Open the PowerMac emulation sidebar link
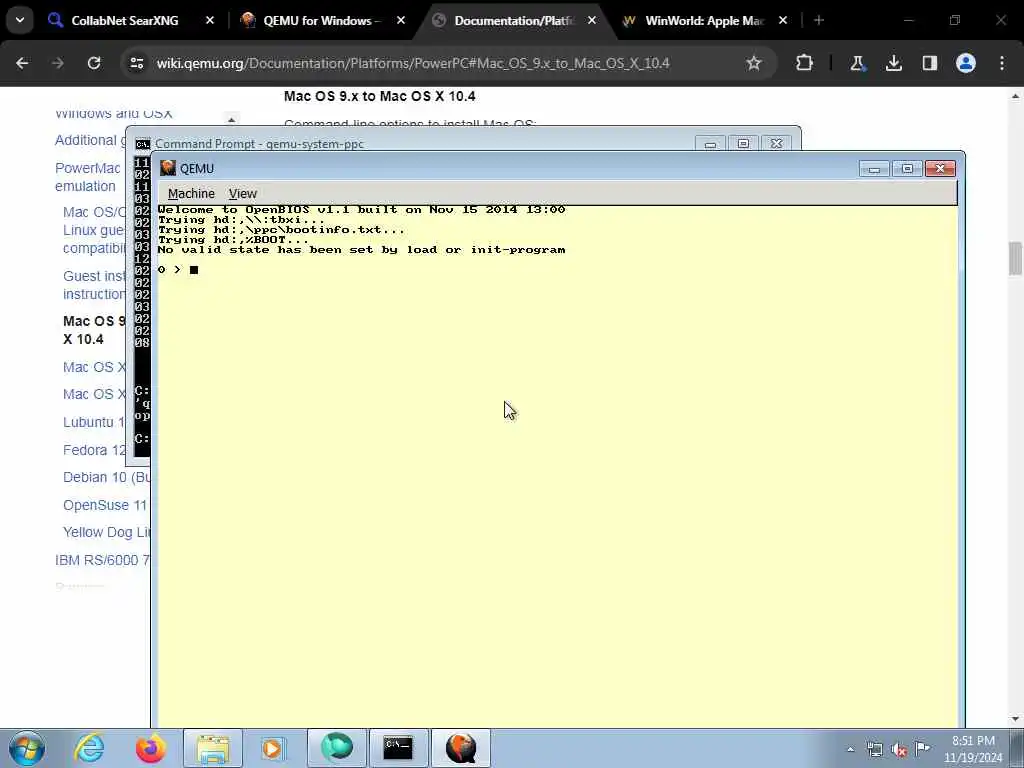 (x=88, y=177)
